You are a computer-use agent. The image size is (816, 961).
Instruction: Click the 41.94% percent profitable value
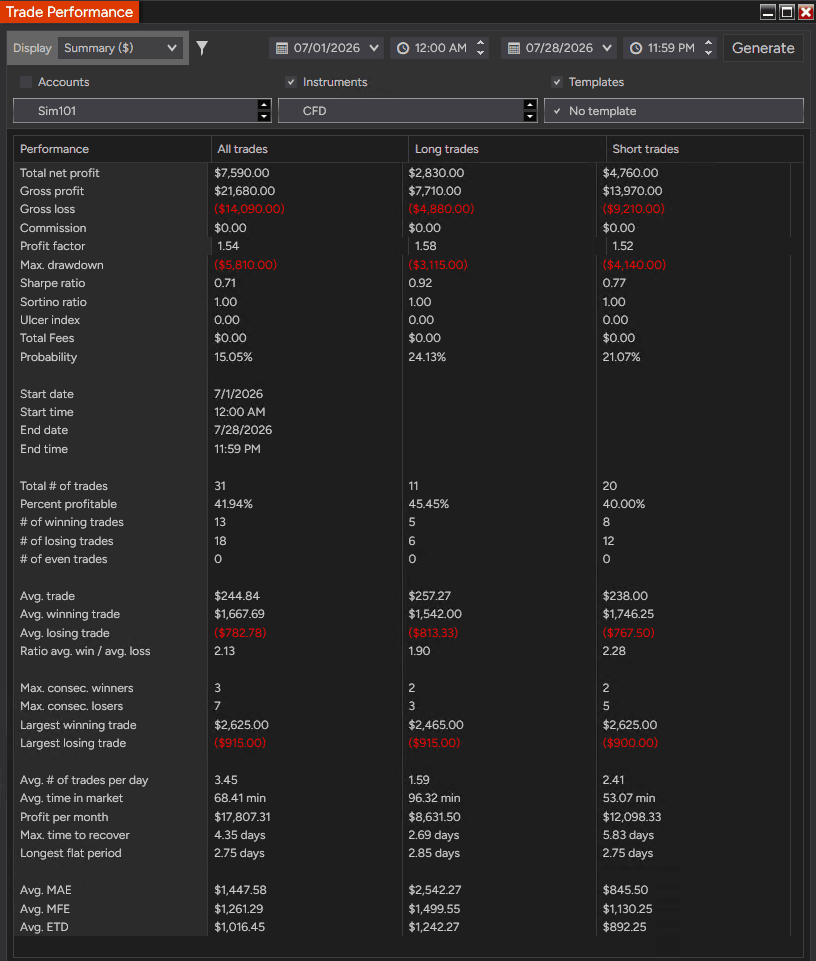click(x=233, y=504)
